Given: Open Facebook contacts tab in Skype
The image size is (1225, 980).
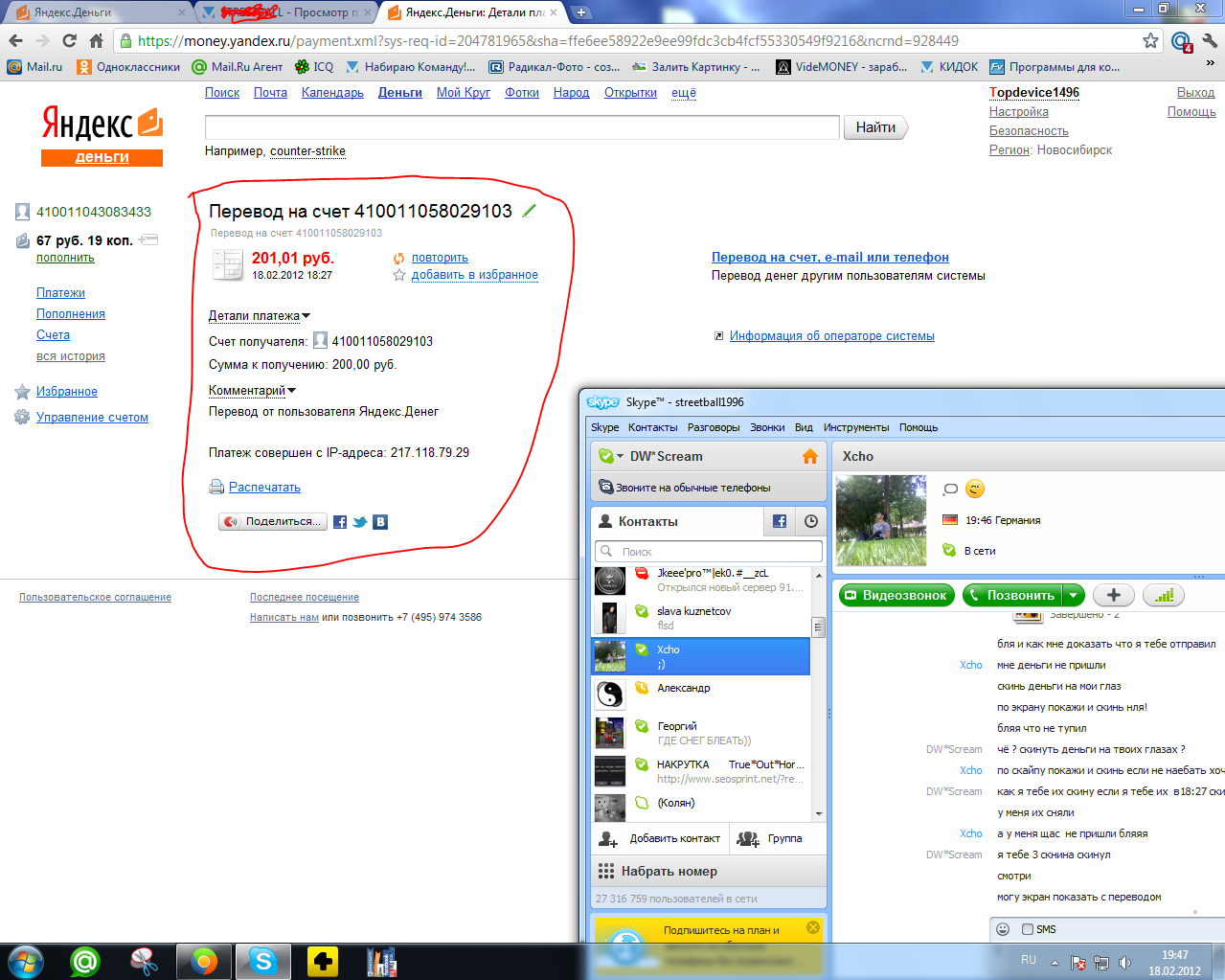Looking at the screenshot, I should click(780, 521).
